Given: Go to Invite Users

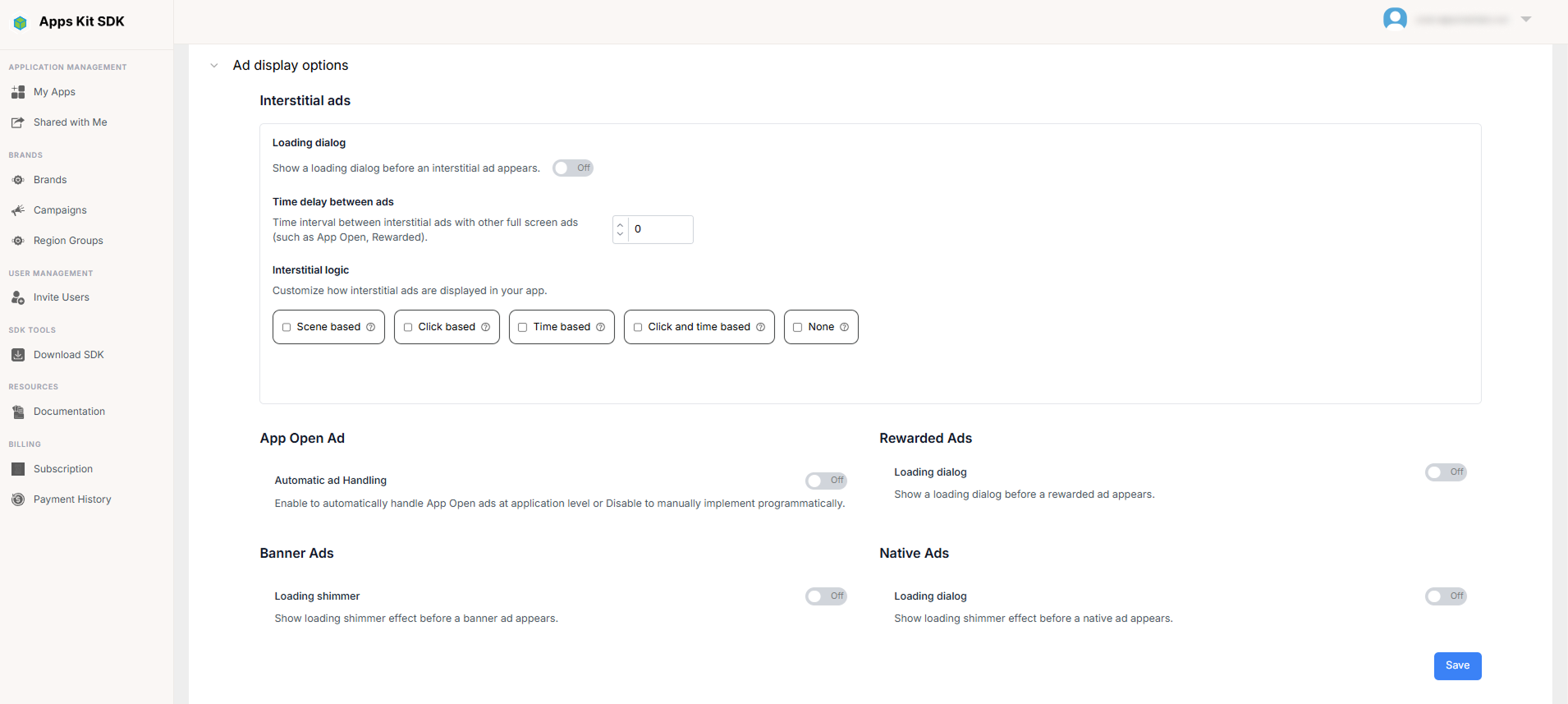Looking at the screenshot, I should pos(62,297).
